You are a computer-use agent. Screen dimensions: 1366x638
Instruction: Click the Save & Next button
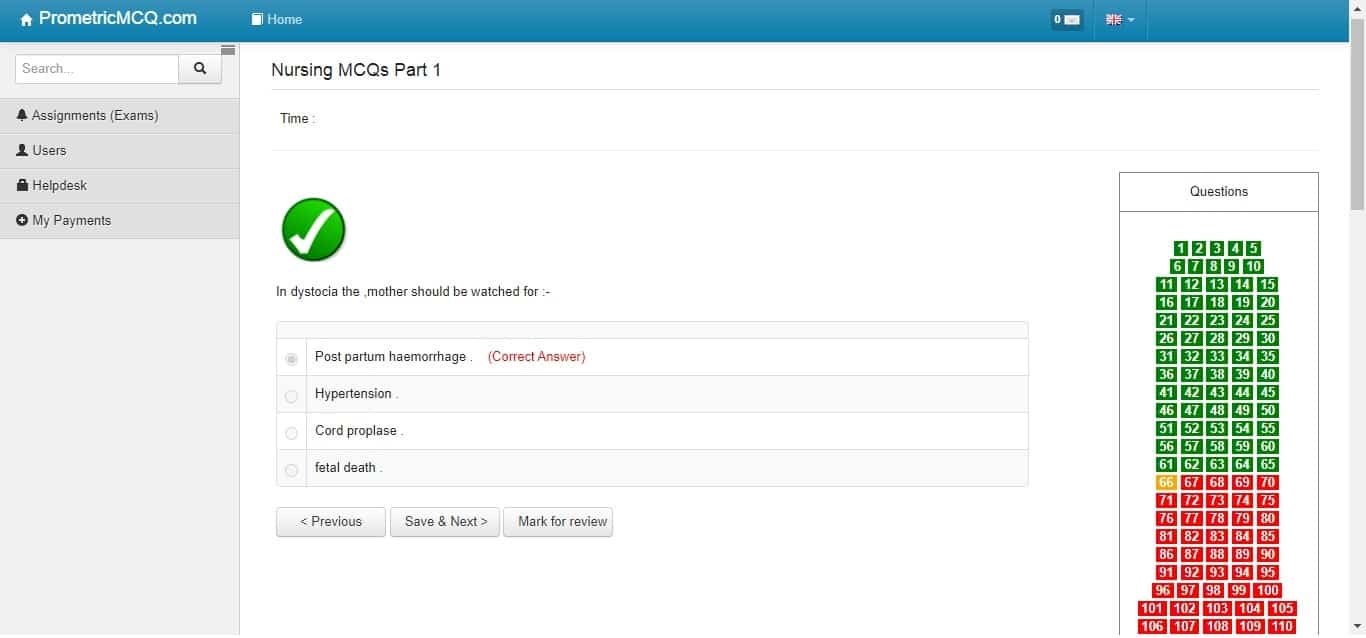coord(445,521)
